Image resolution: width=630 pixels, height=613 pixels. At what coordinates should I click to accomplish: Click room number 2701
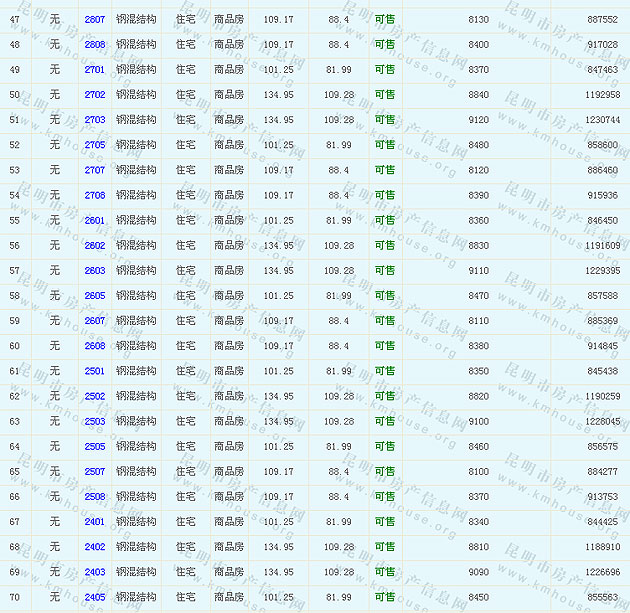[95, 70]
